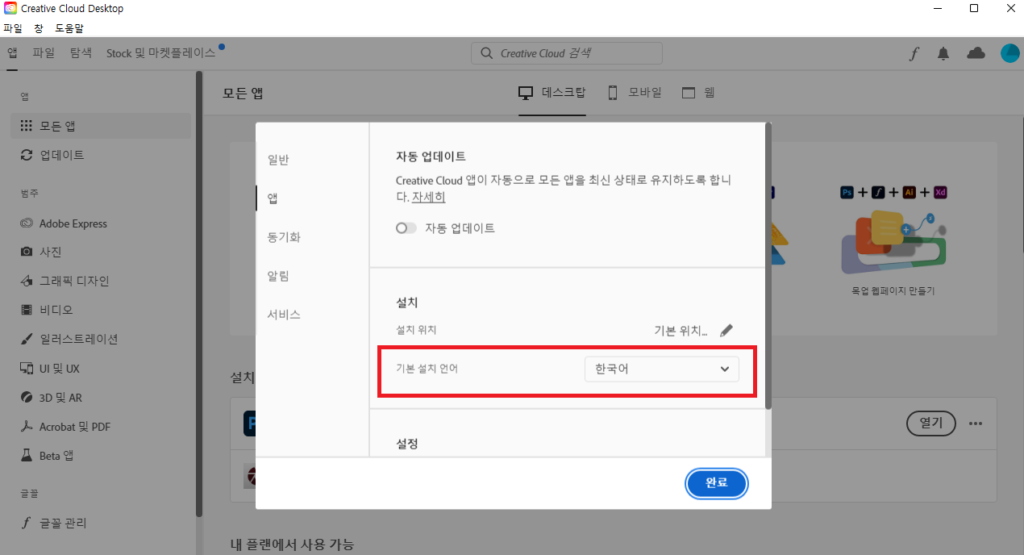Minimize the Creative Cloud Desktop window

pyautogui.click(x=938, y=8)
